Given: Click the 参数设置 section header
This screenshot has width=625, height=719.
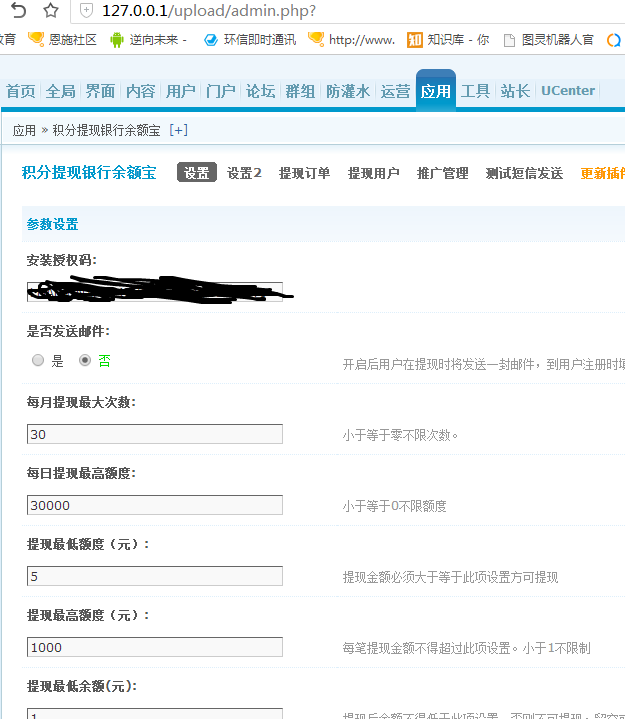Looking at the screenshot, I should point(52,224).
